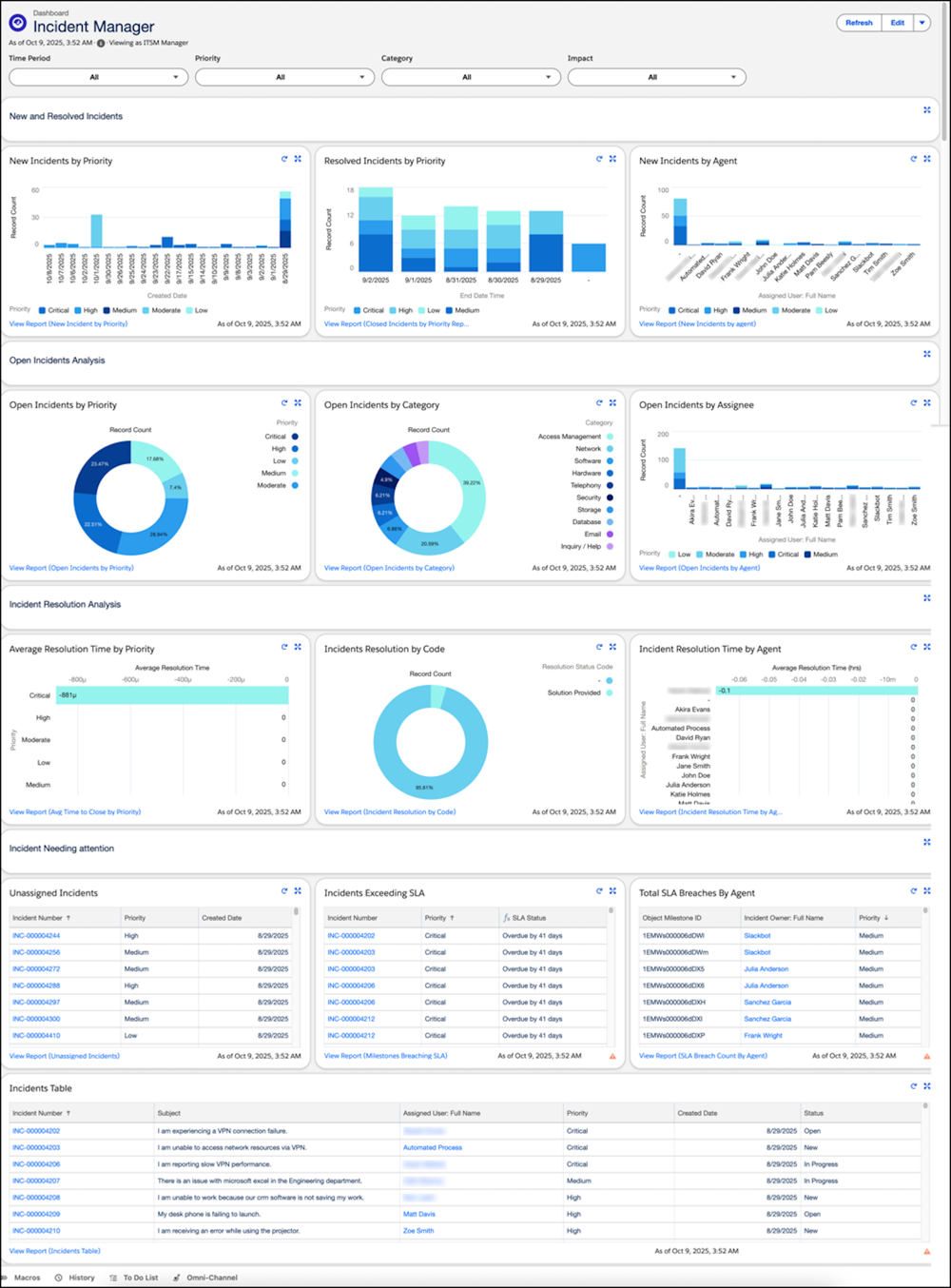Refresh the Resolved Incidents by Priority chart
This screenshot has width=951, height=1288.
pyautogui.click(x=599, y=159)
